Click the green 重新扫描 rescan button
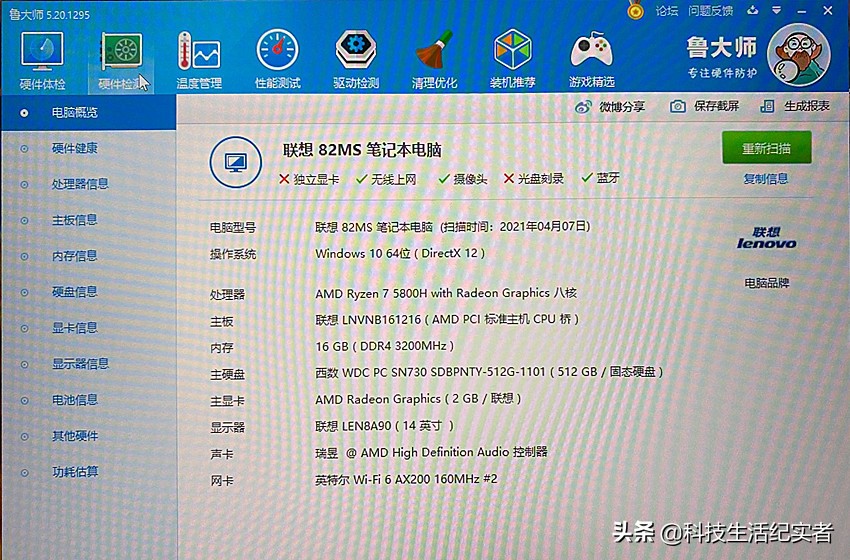The image size is (850, 560). (767, 147)
